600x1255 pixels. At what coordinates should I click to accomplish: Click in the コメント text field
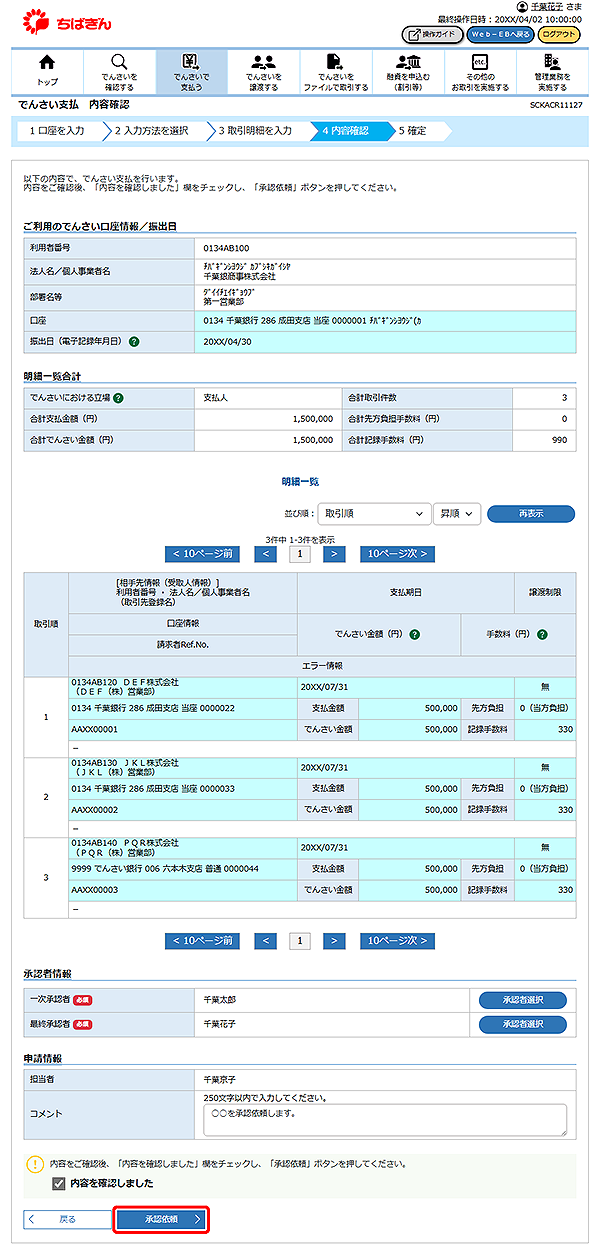point(384,1119)
